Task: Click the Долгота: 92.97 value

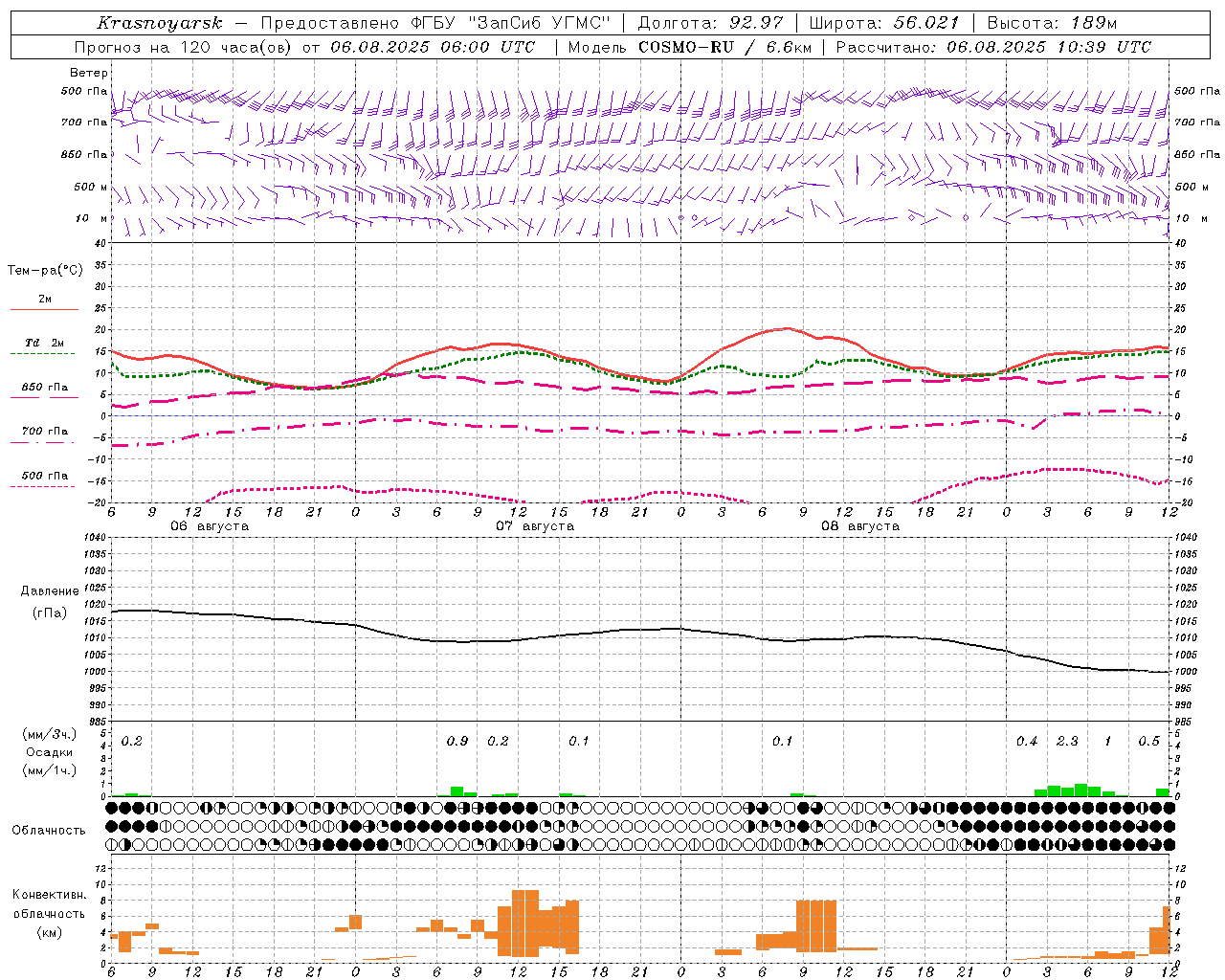Action: [709, 23]
